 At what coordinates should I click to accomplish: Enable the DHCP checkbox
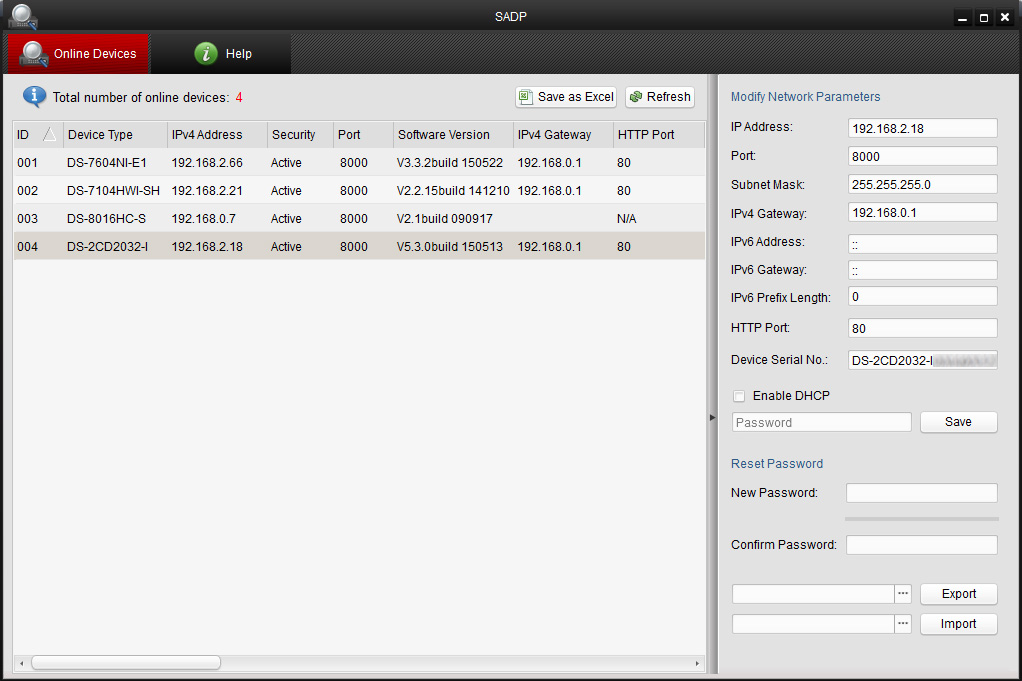pos(738,396)
